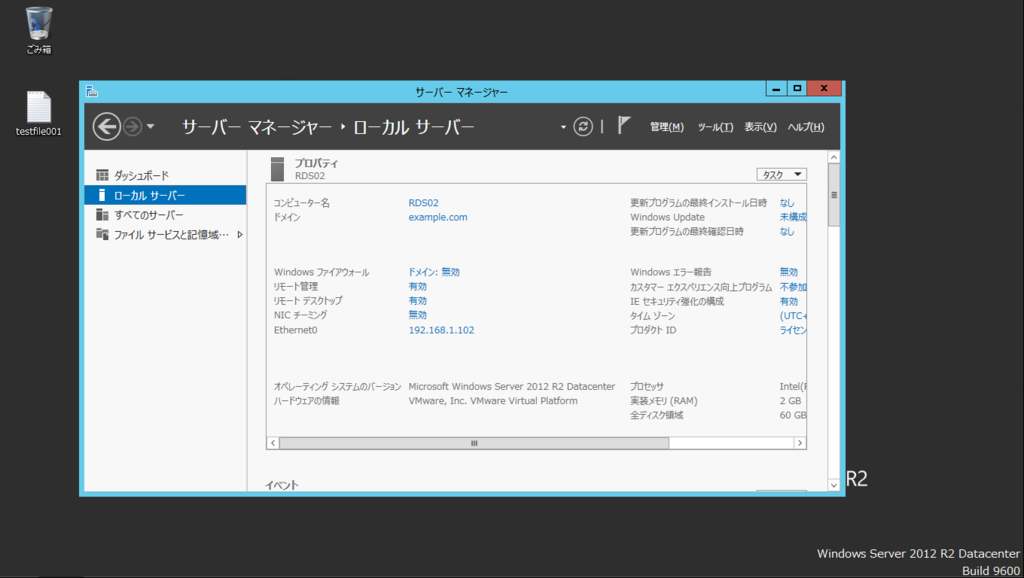
Task: Click the Windows エラー報告 無効 link
Action: coord(788,272)
